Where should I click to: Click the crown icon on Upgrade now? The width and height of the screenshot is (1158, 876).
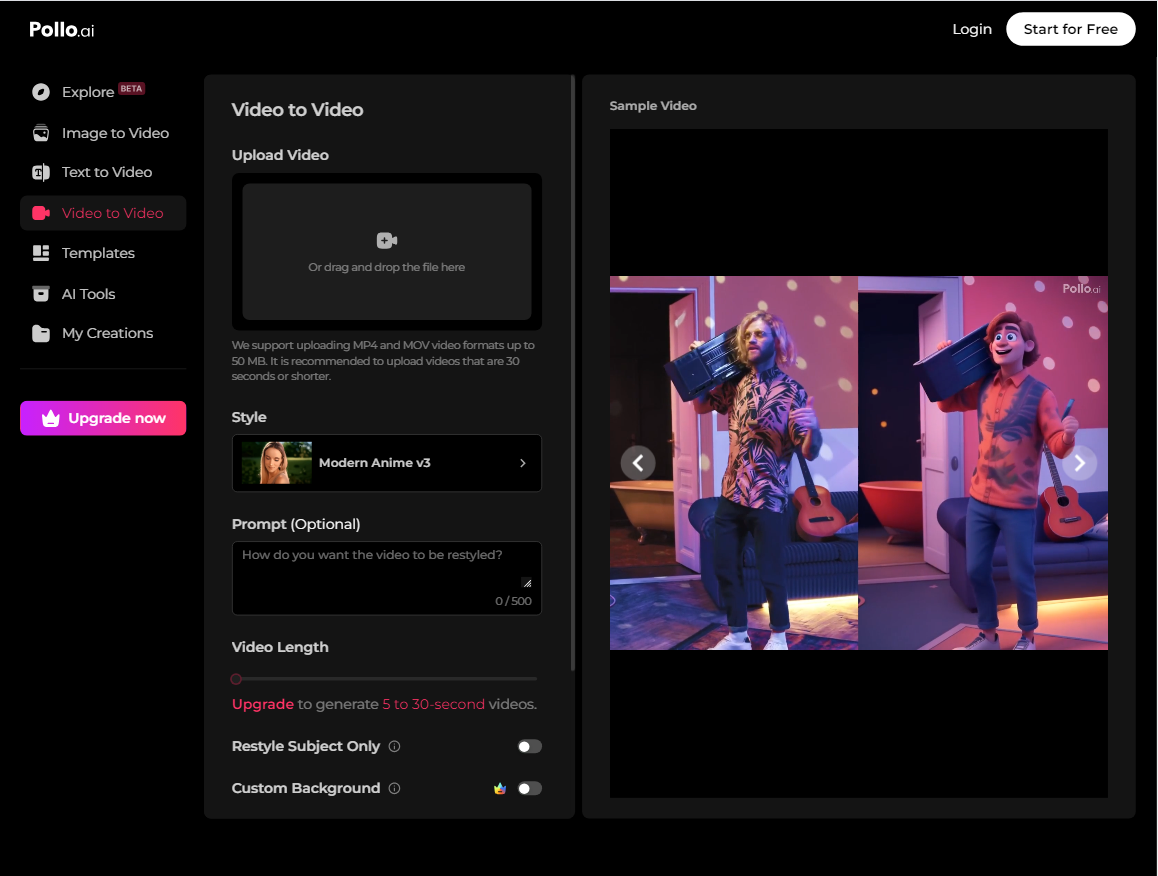pyautogui.click(x=50, y=418)
